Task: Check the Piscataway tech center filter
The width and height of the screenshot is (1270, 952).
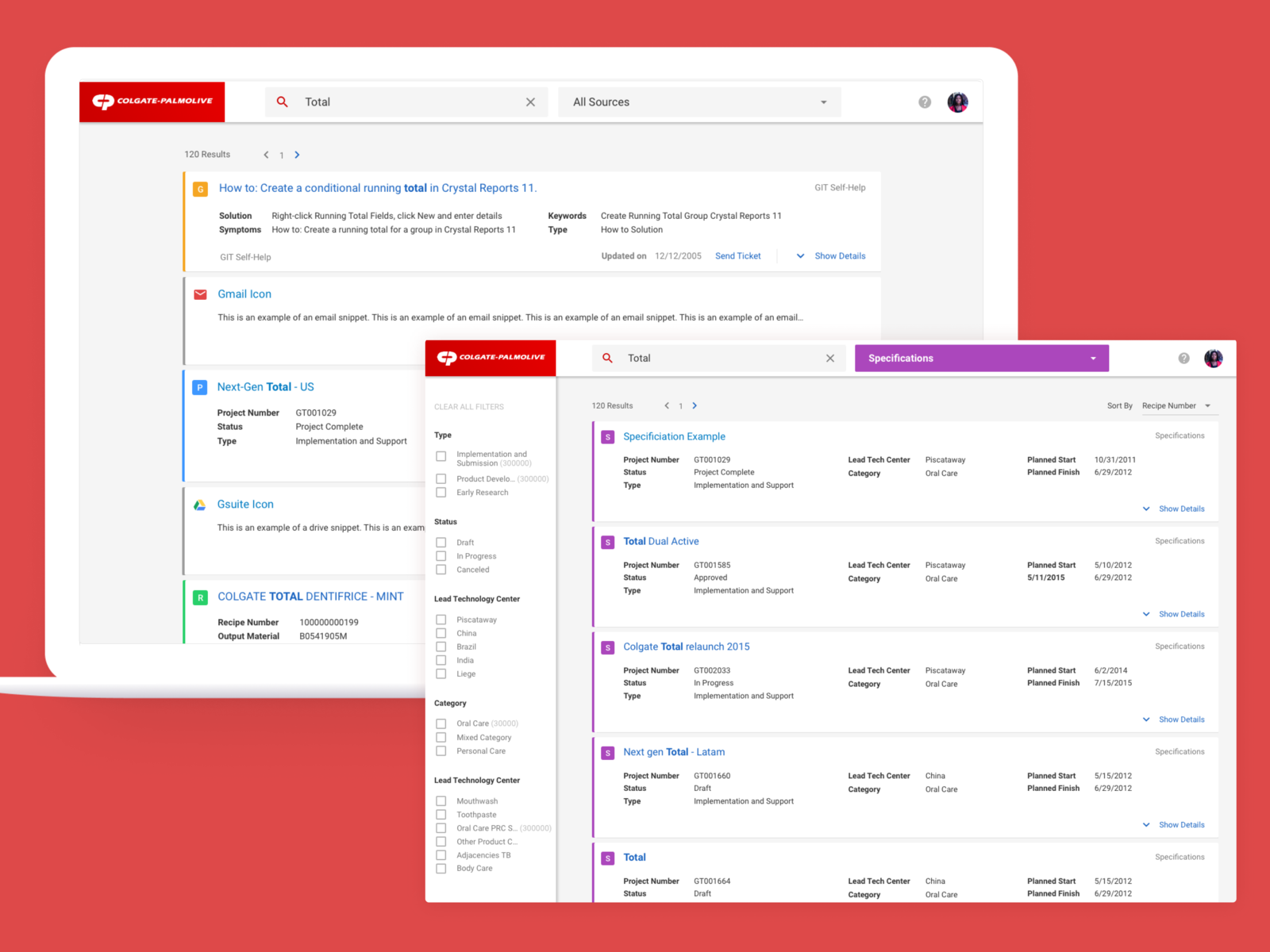Action: tap(441, 620)
